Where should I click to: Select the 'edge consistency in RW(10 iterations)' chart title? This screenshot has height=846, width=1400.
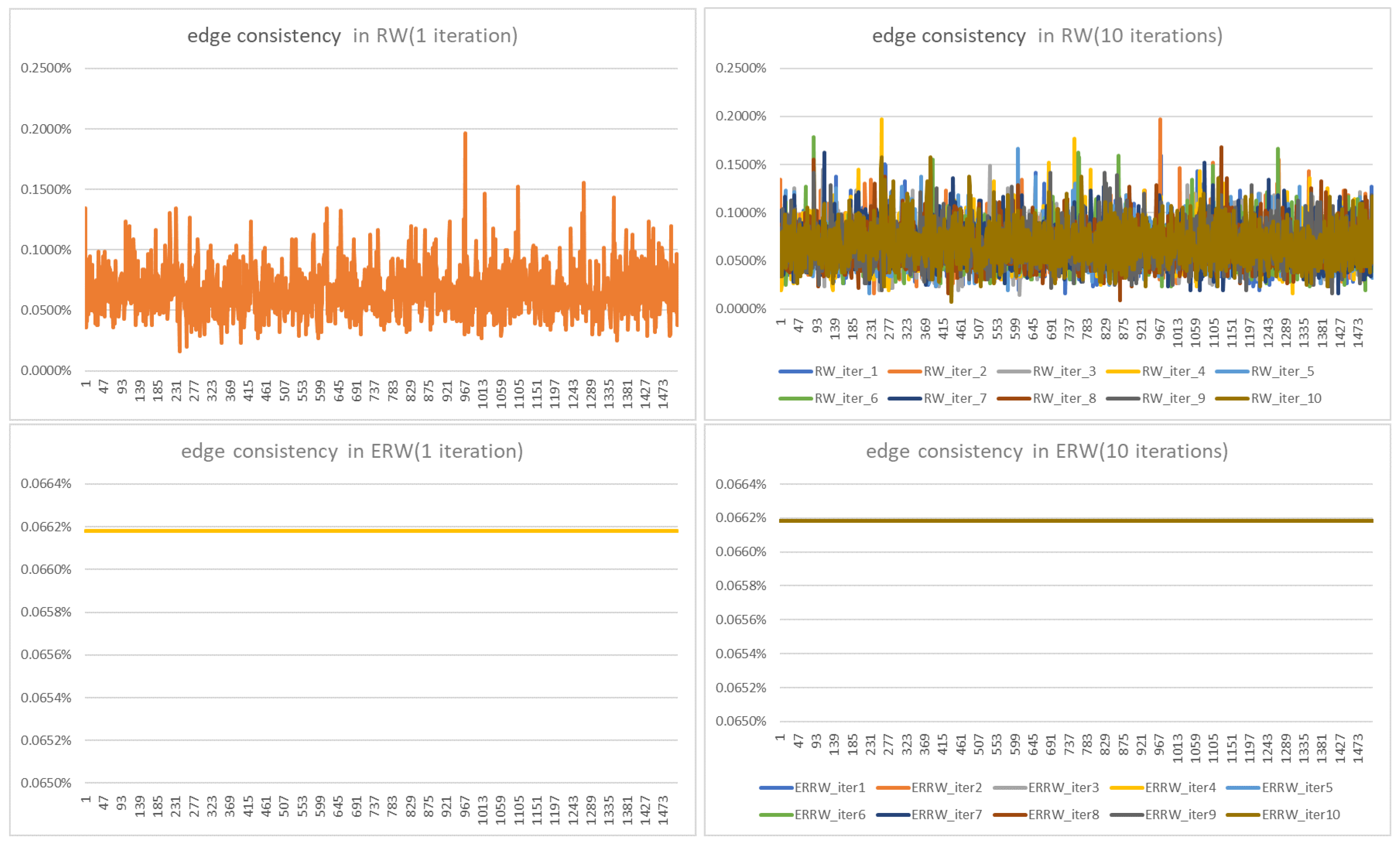pyautogui.click(x=1047, y=35)
